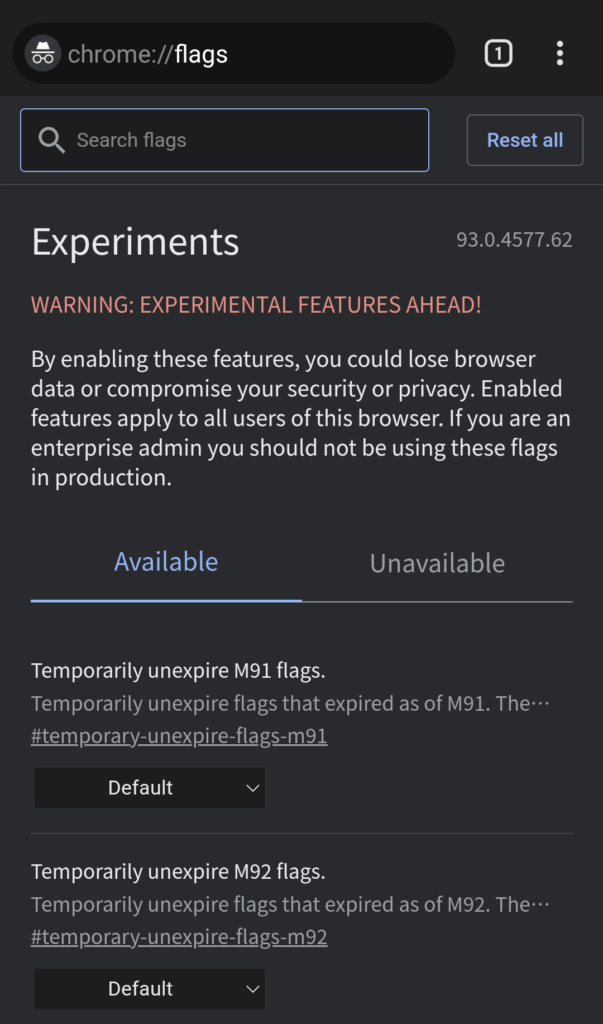Switch to the Unavailable tab
Viewport: 603px width, 1024px height.
point(437,563)
